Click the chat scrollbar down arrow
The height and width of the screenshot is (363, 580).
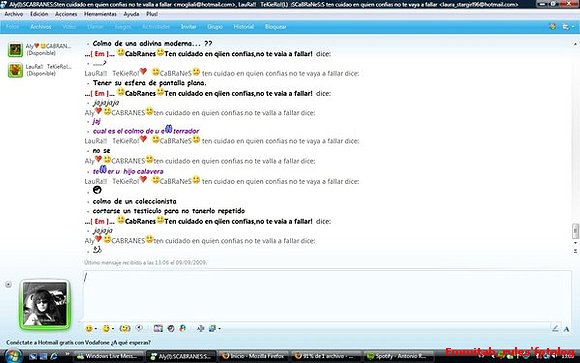point(575,243)
